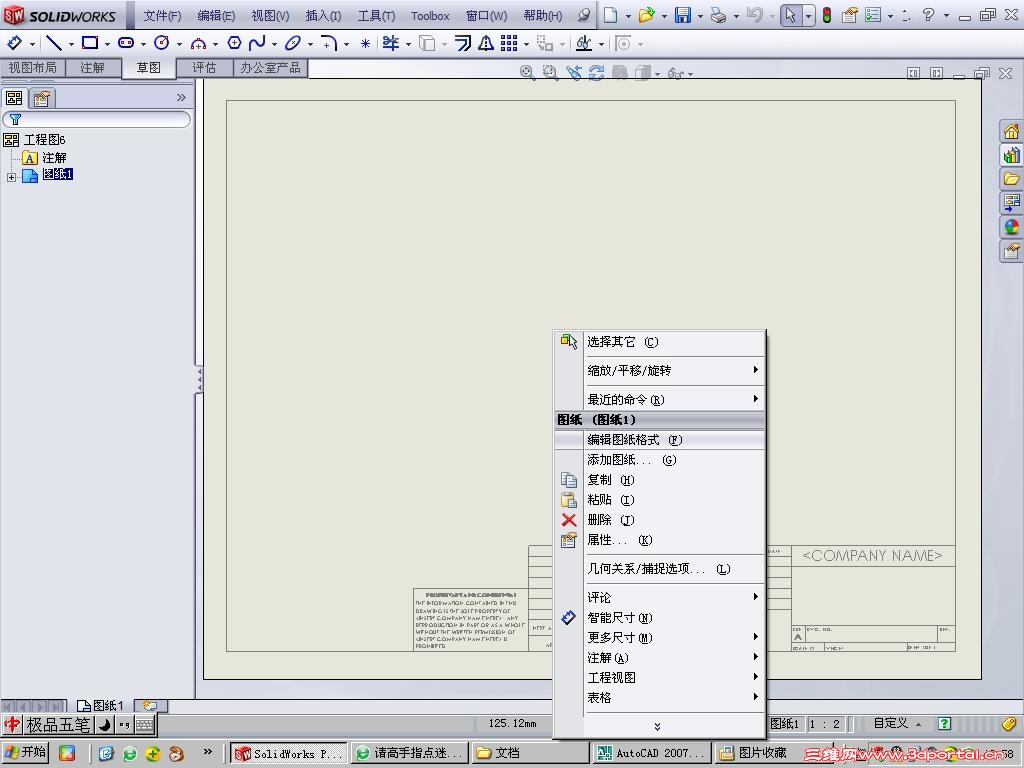Viewport: 1024px width, 768px height.
Task: Open SolidWorks Resources home icon in task pane
Action: click(1011, 131)
